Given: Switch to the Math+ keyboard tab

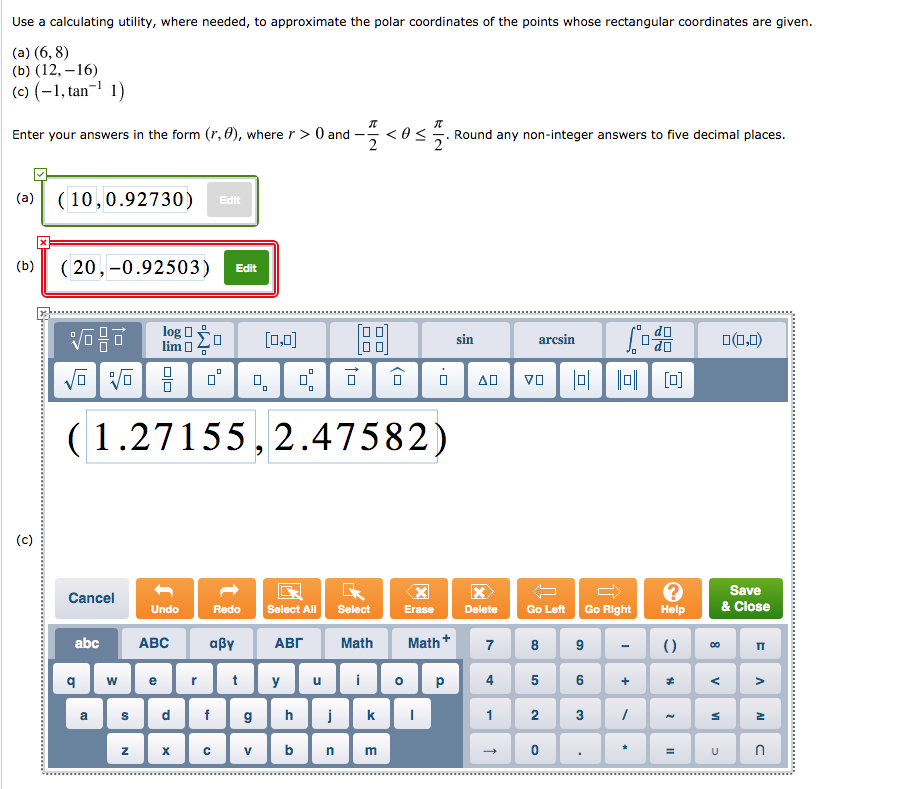Looking at the screenshot, I should 424,644.
